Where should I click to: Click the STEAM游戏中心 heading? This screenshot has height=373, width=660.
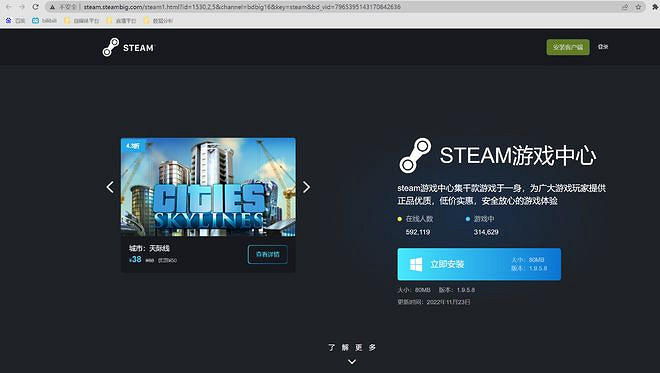[518, 155]
